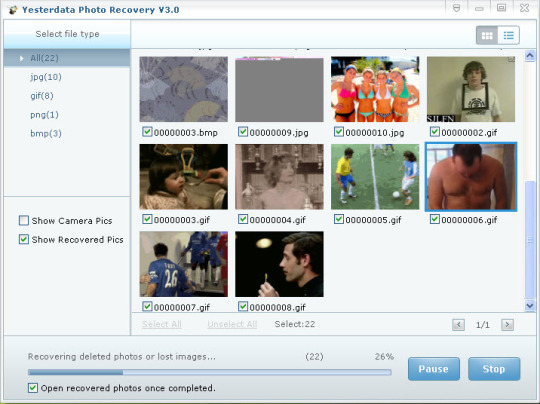The image size is (540, 404).
Task: Select the 00000005.gif soccer thumbnail
Action: point(375,177)
